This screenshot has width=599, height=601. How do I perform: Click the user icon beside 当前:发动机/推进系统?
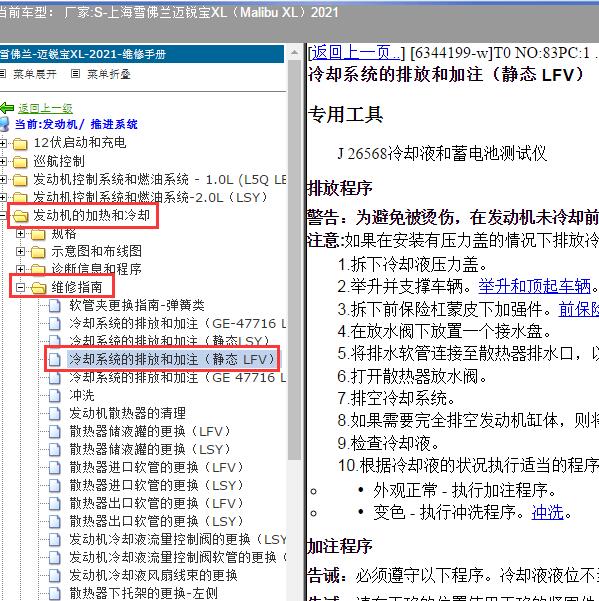pyautogui.click(x=4, y=124)
